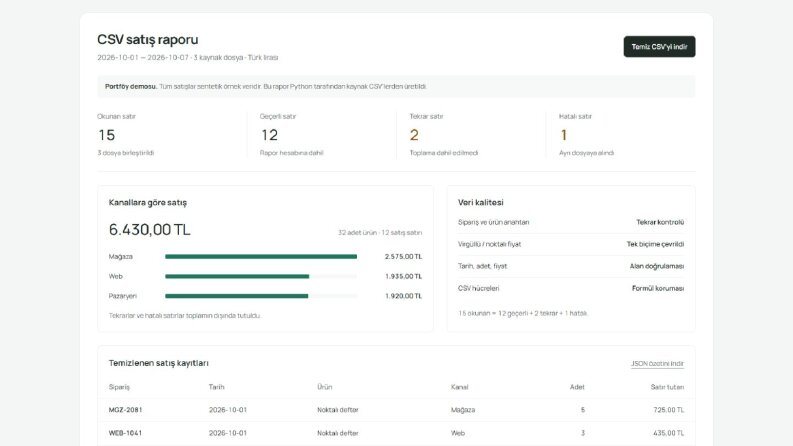Screen dimensions: 793x446
Task: Click the Satır tutarı column header
Action: (x=667, y=387)
